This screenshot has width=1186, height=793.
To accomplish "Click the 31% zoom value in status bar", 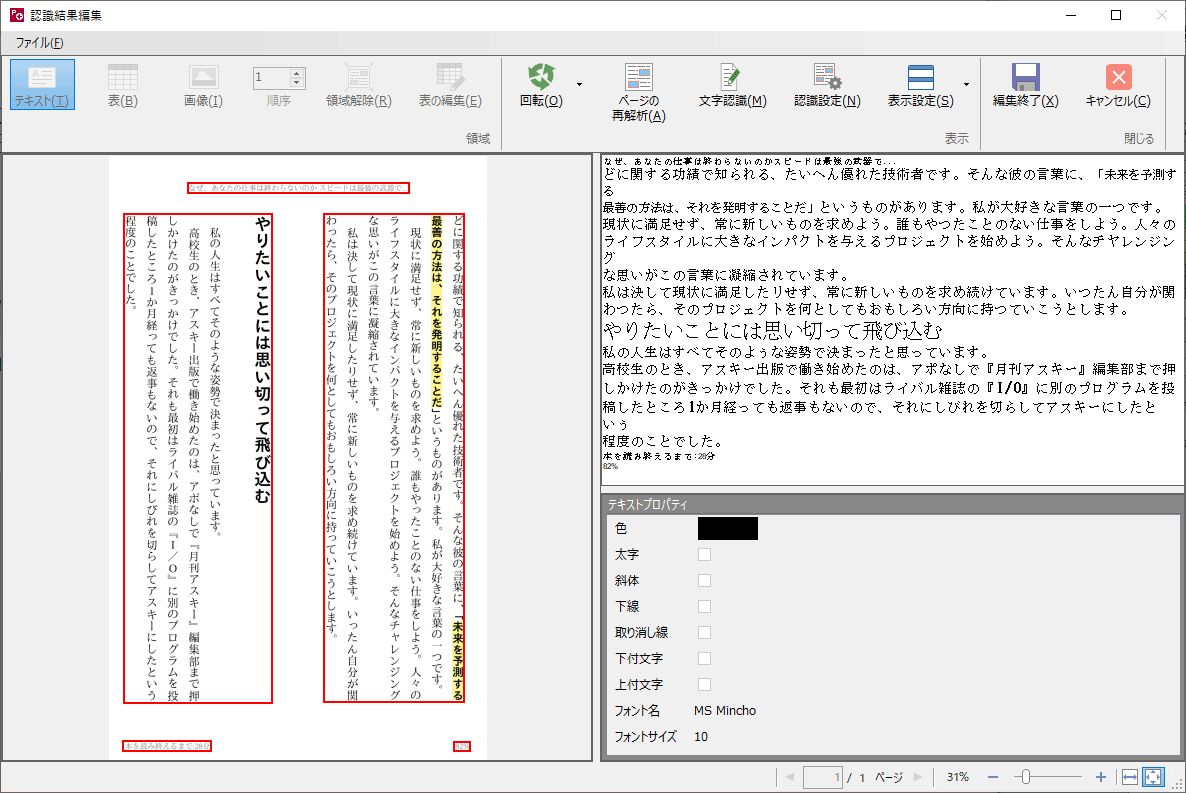I will [x=958, y=777].
